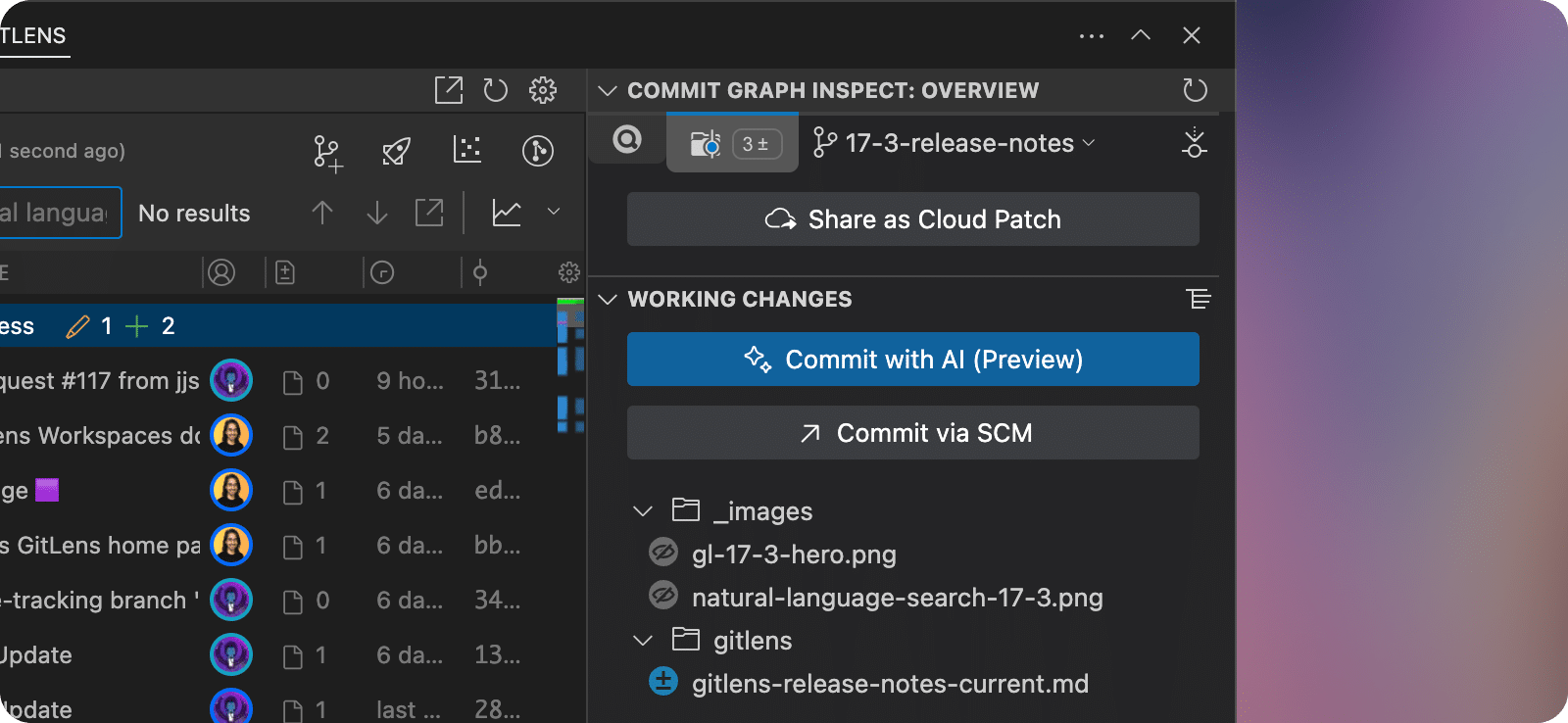The height and width of the screenshot is (723, 1568).
Task: Switch to the GitLens panel tab
Action: (x=32, y=35)
